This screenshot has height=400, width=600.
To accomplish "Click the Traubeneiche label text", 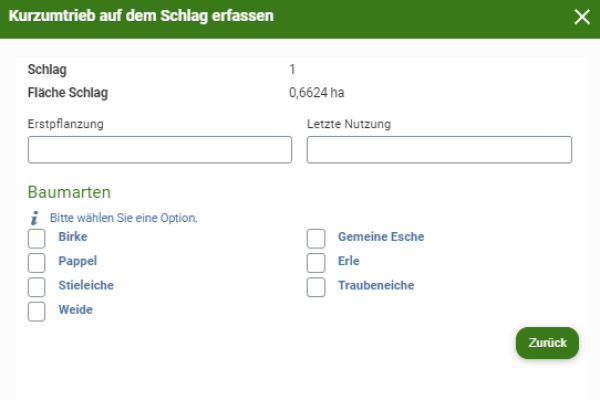I will click(376, 285).
